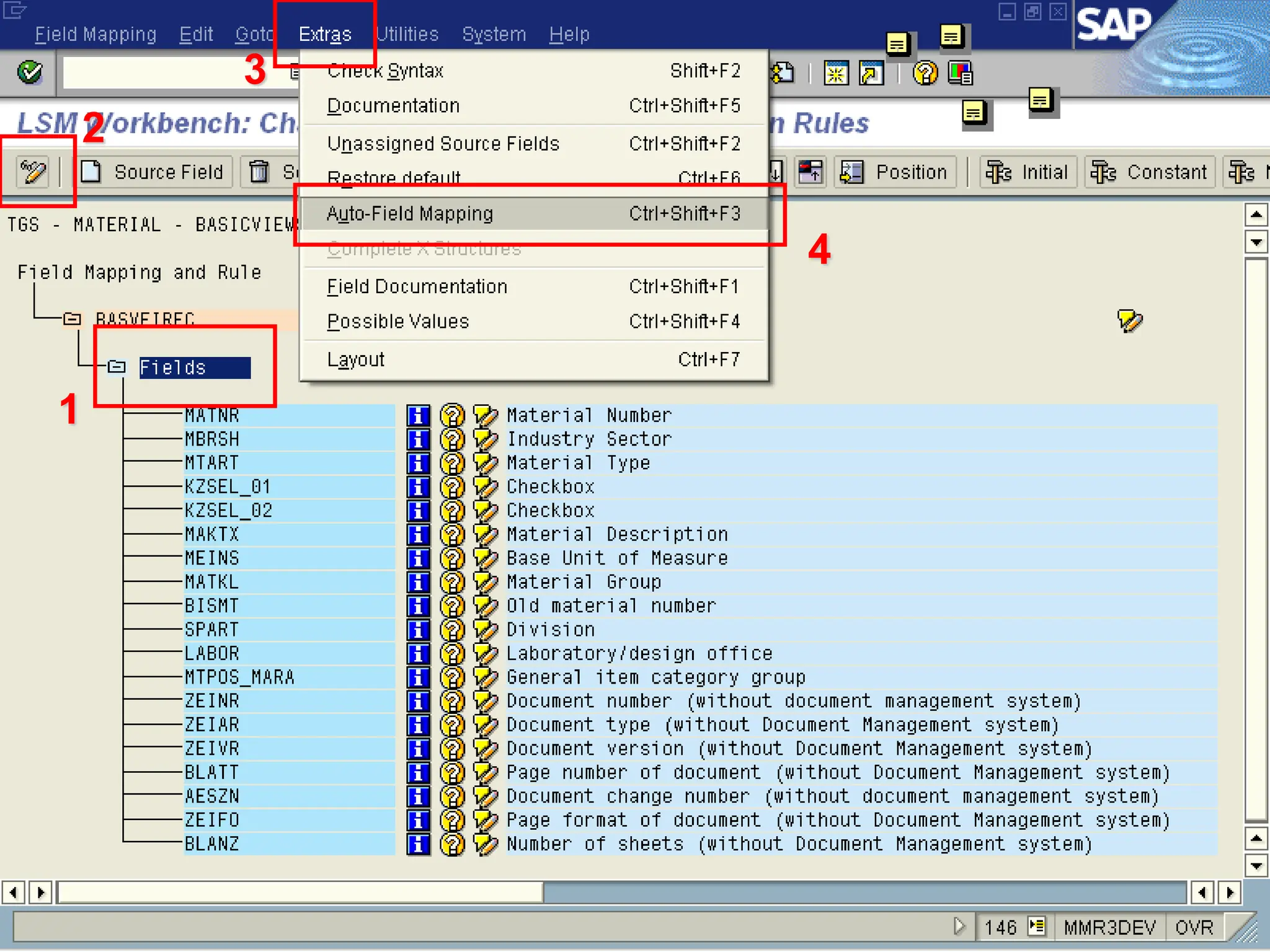This screenshot has height=952, width=1270.
Task: Click the yellow Help question mark toolbar icon
Action: [x=925, y=74]
